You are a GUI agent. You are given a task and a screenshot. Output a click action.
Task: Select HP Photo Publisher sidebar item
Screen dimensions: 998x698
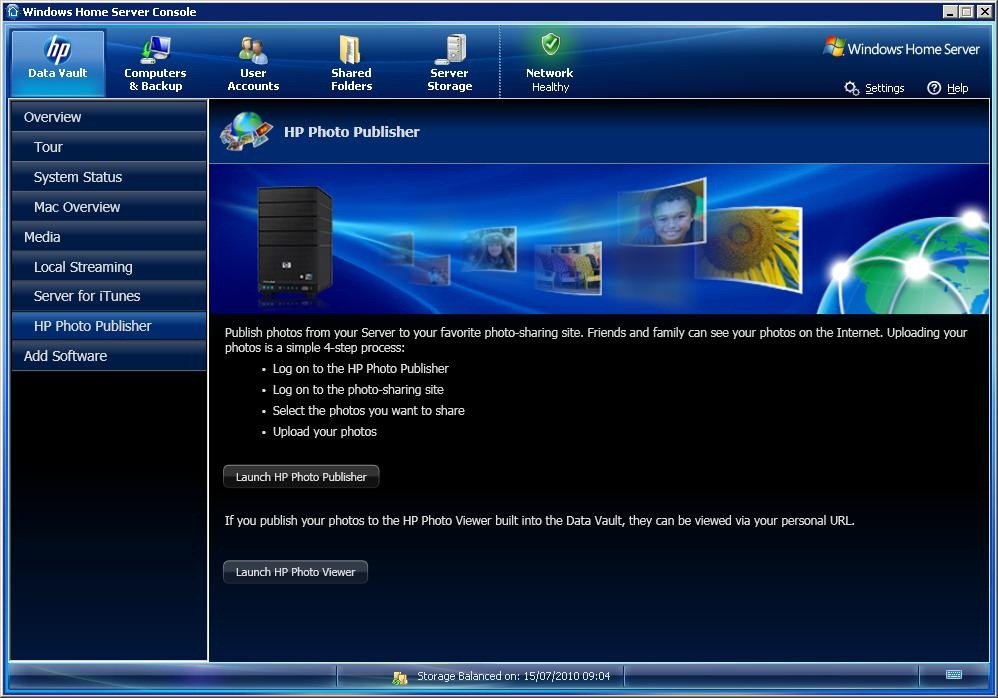point(109,326)
